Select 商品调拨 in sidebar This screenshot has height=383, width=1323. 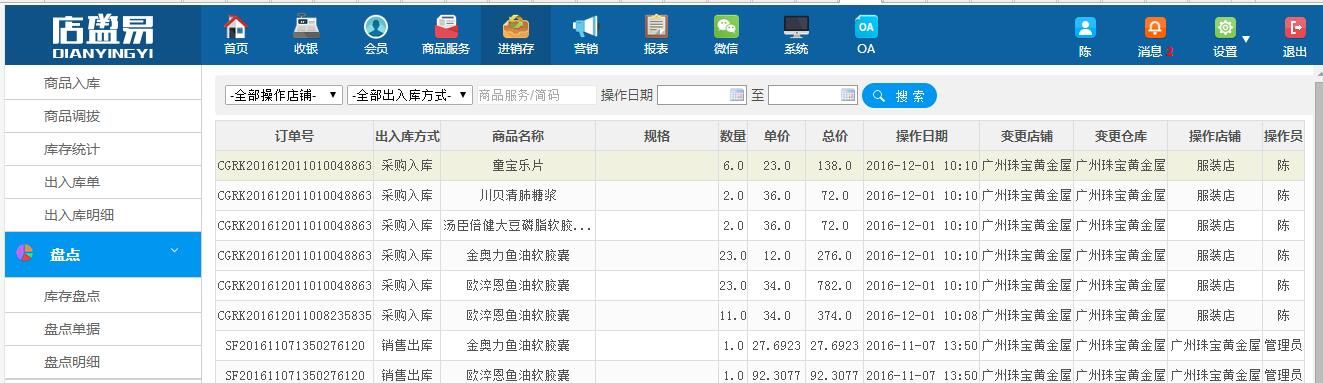tap(72, 116)
